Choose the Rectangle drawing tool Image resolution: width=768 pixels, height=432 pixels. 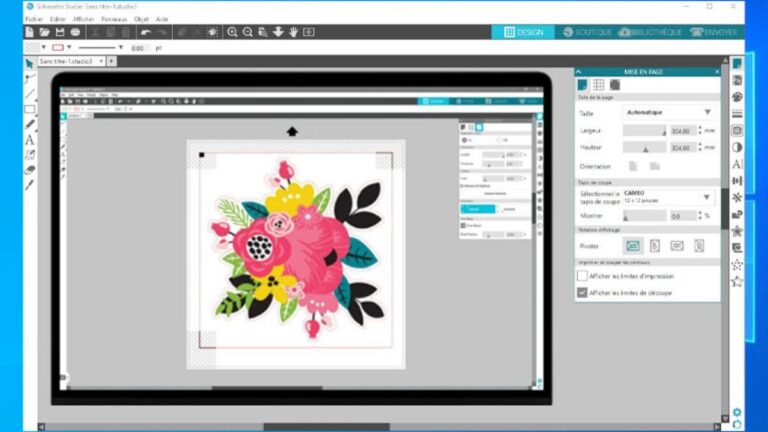tap(30, 109)
